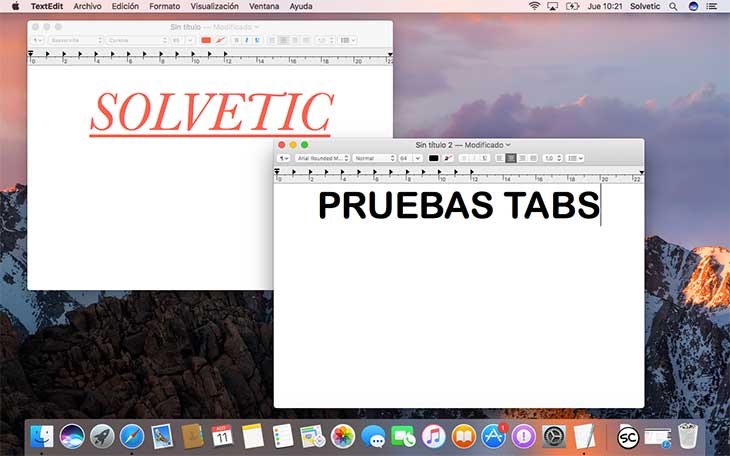Launch Siri from the Dock
The height and width of the screenshot is (456, 730).
tap(72, 436)
